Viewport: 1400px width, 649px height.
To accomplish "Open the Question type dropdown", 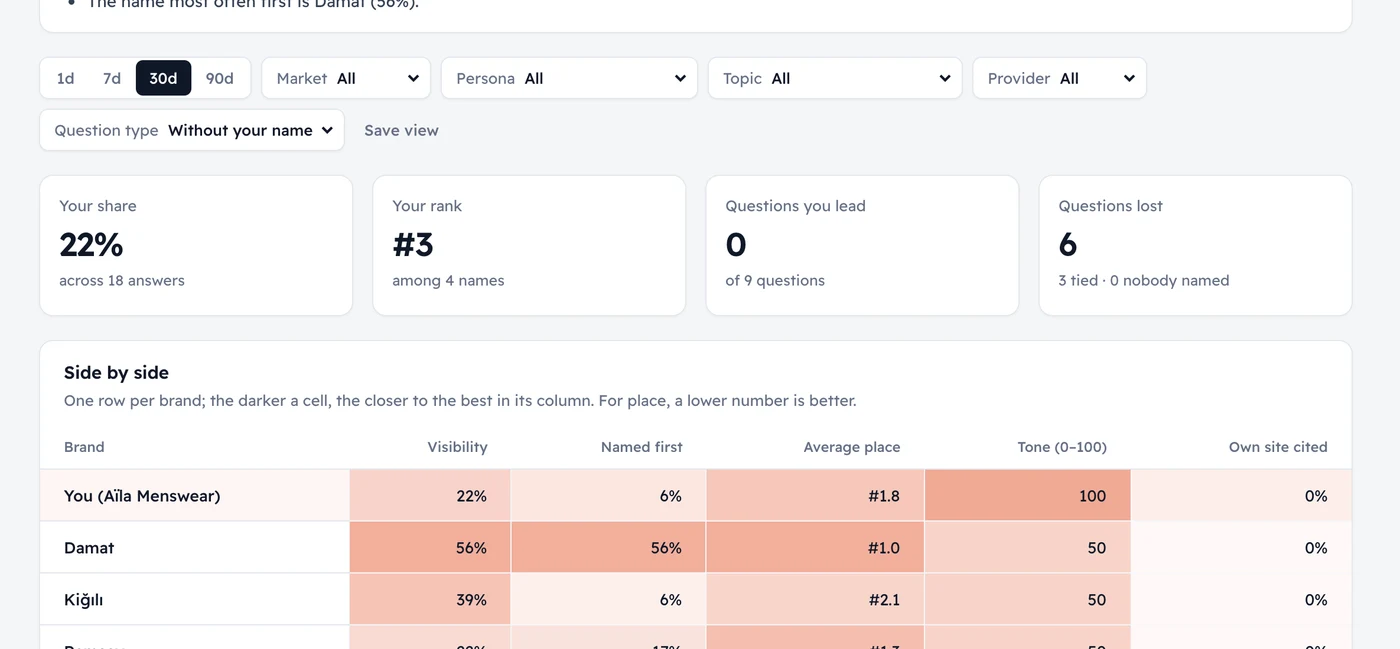I will click(x=192, y=130).
